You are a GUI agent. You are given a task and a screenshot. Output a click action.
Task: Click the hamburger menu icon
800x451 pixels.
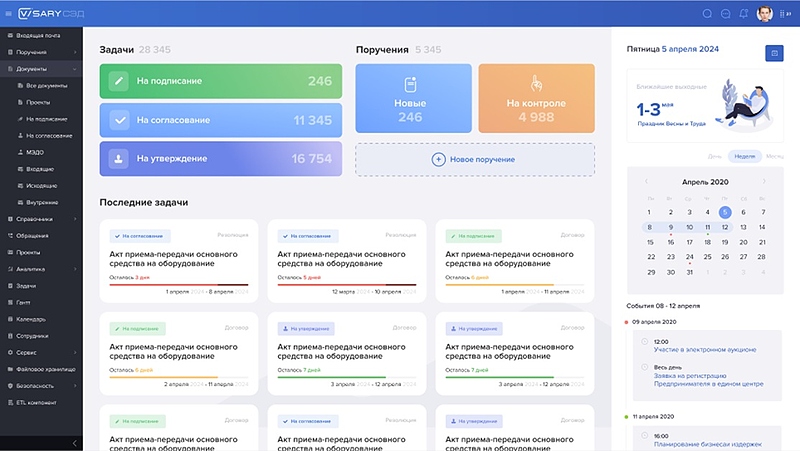(x=9, y=14)
